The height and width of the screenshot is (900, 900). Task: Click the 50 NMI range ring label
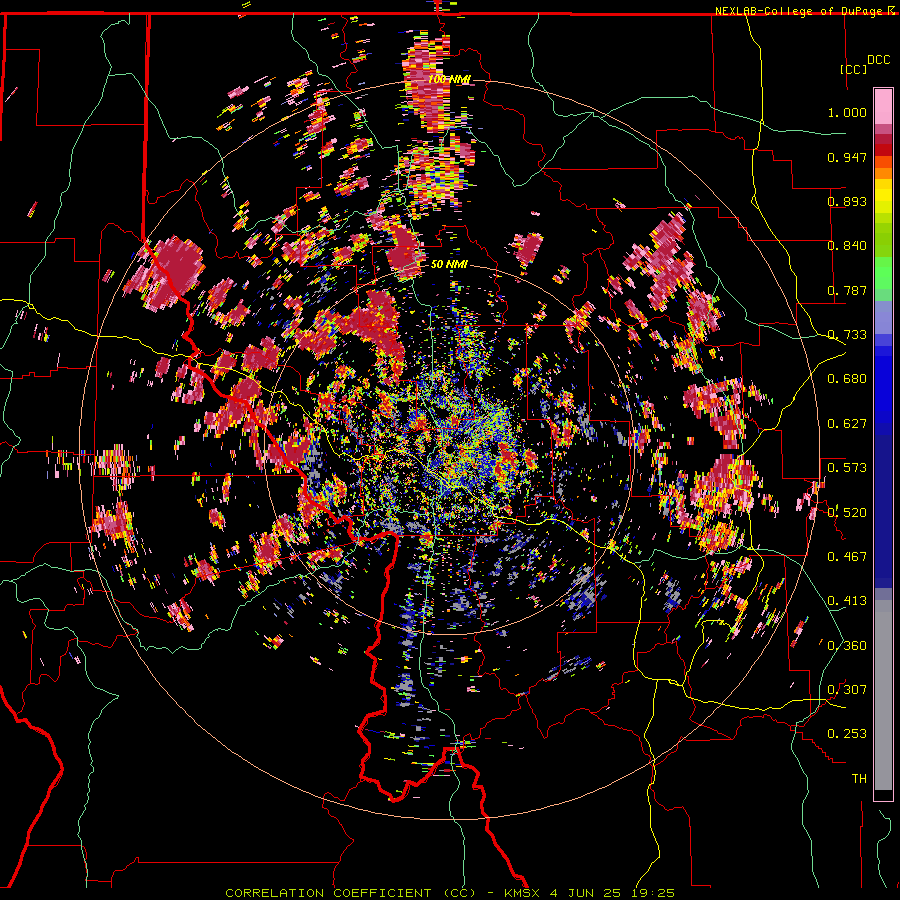coord(449,264)
